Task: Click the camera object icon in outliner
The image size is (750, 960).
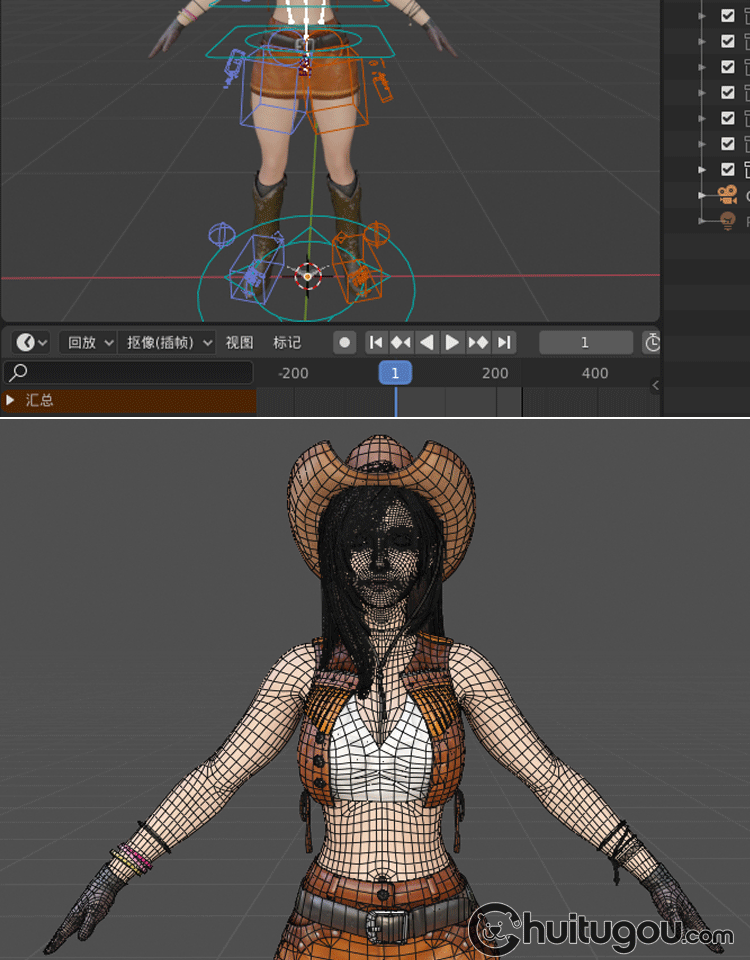Action: pos(727,195)
